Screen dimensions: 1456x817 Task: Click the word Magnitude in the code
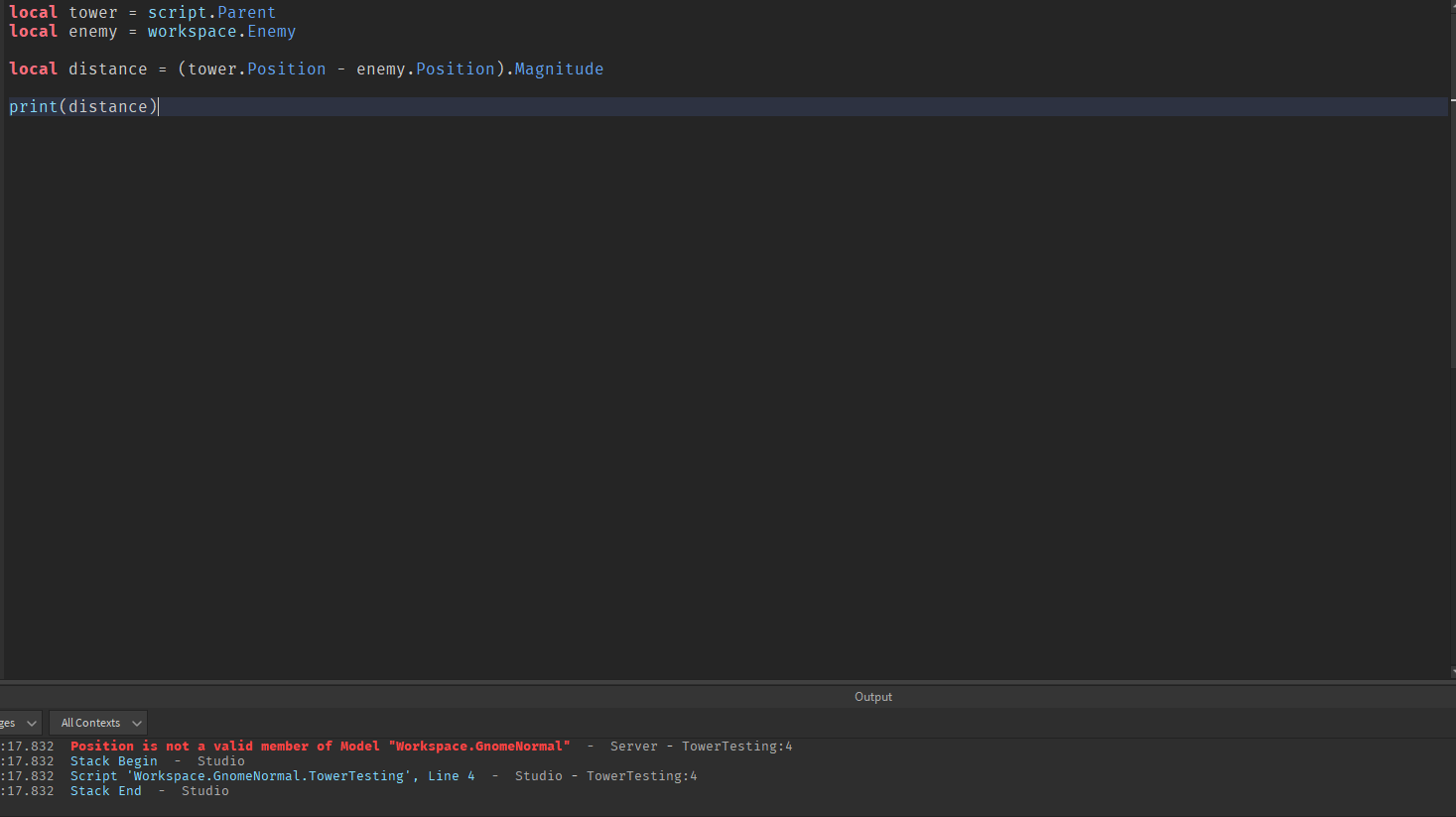(559, 68)
